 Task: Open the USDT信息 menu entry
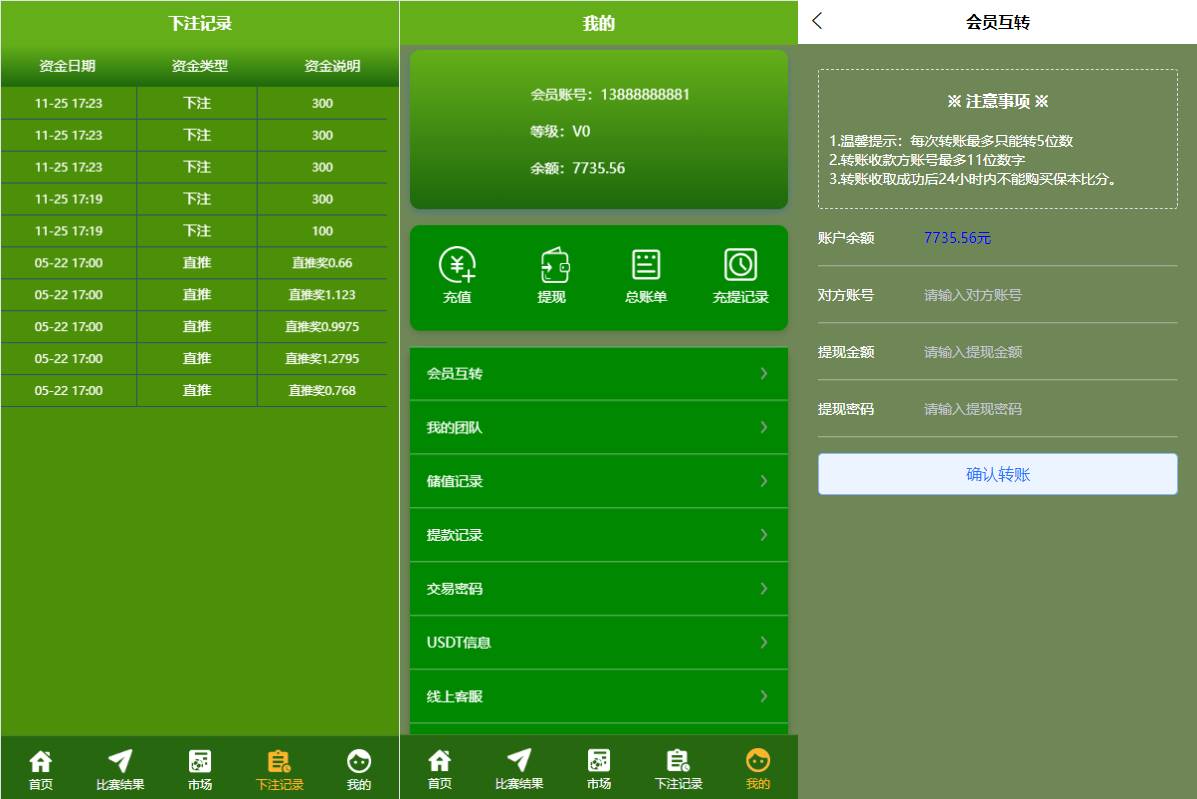coord(598,643)
